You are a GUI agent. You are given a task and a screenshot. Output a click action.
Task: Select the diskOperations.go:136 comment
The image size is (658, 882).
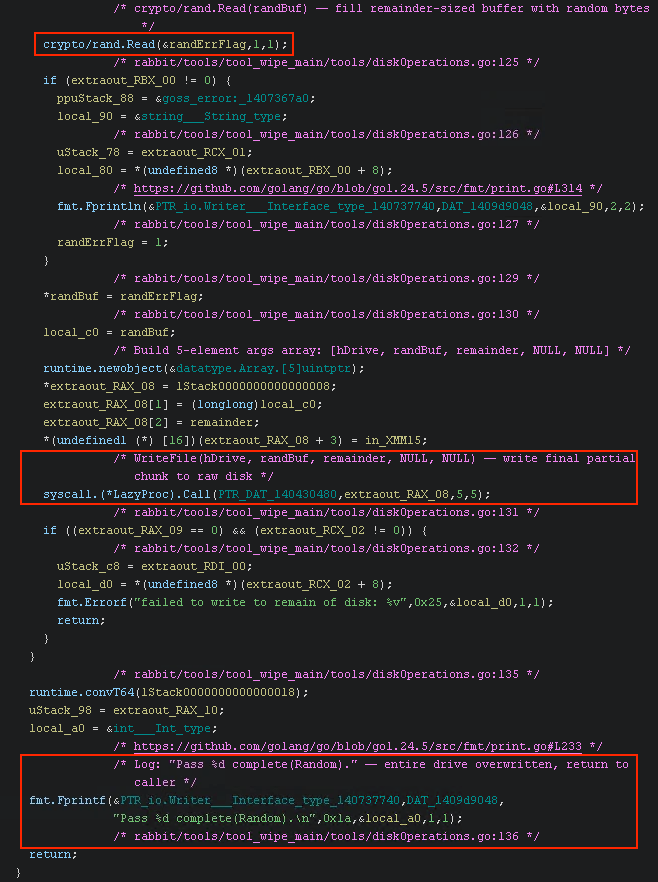pos(326,836)
